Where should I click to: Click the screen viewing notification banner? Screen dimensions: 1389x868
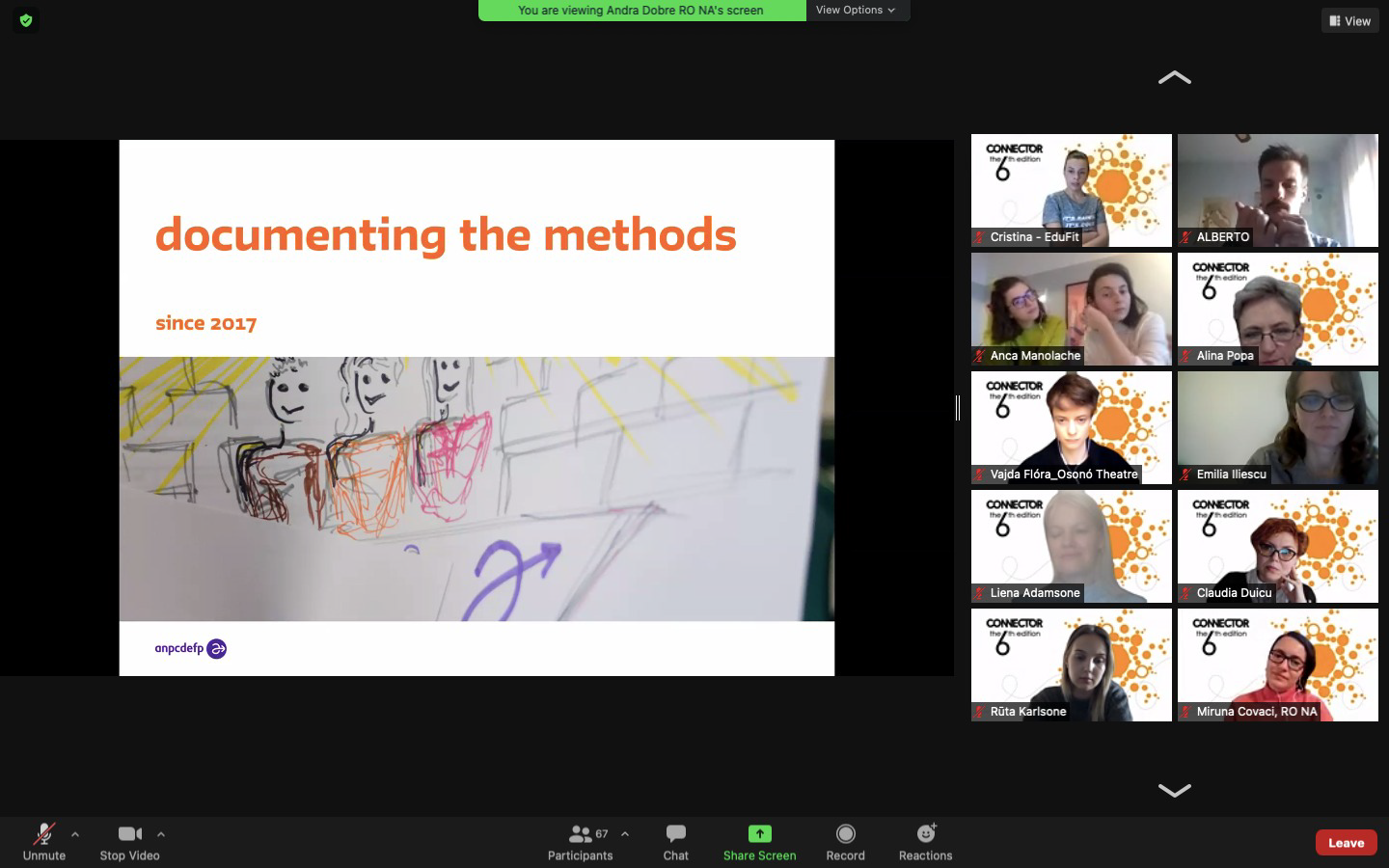coord(641,11)
